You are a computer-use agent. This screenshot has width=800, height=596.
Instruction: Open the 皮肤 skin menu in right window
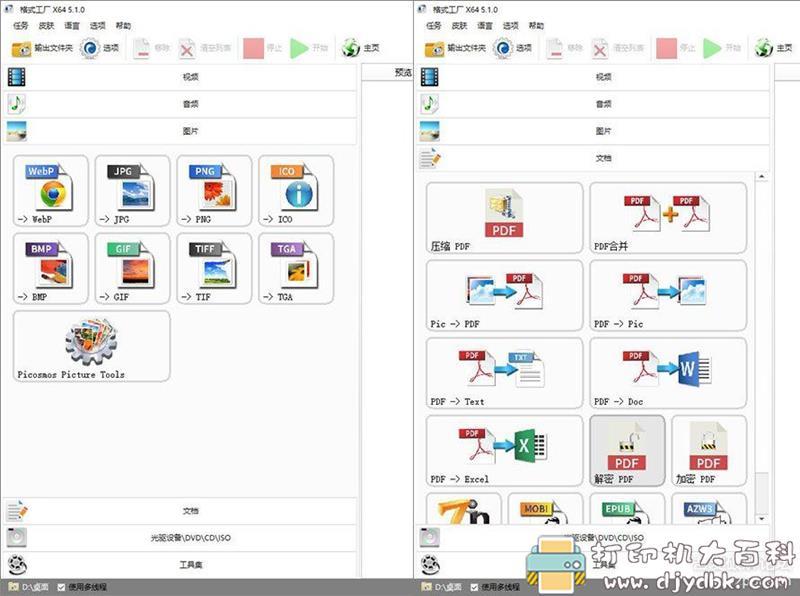pyautogui.click(x=459, y=26)
